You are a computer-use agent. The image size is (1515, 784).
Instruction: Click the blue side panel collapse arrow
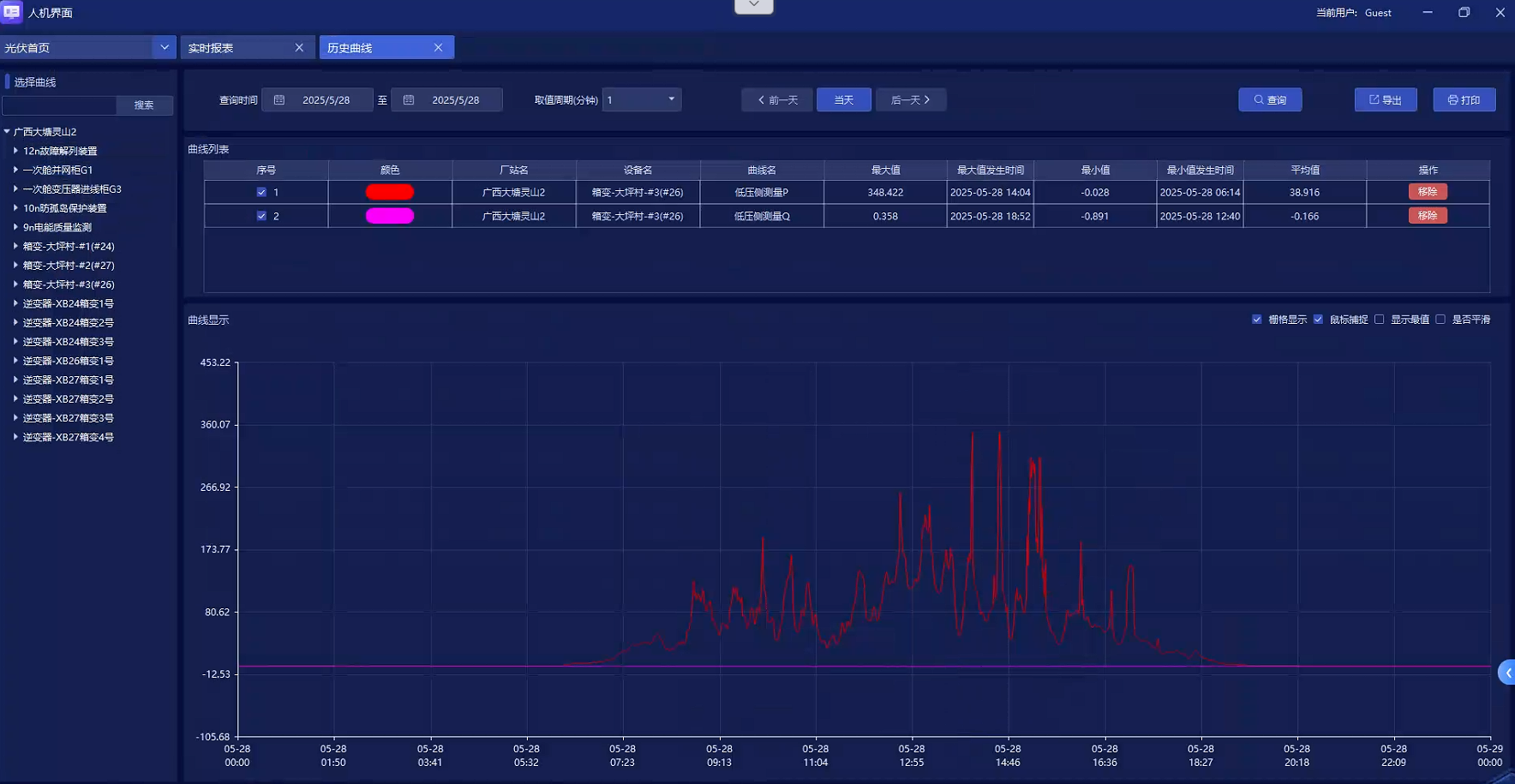(1507, 673)
